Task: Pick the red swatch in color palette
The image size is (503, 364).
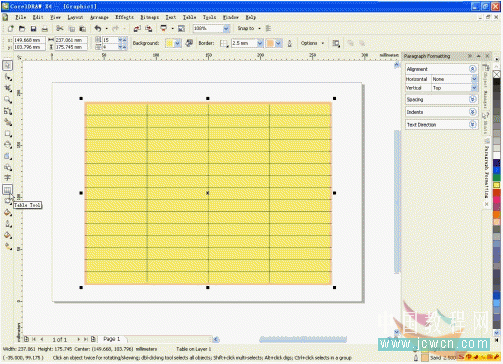Action: coord(496,193)
